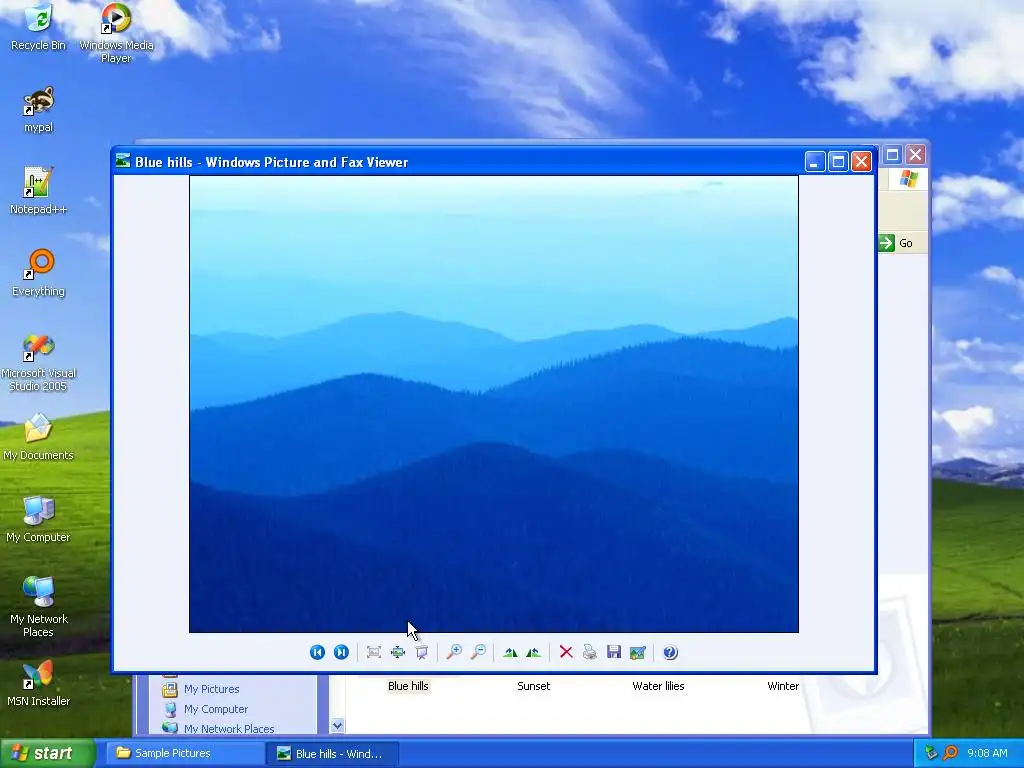Image resolution: width=1024 pixels, height=768 pixels.
Task: Select the Best Fit toolbar icon
Action: click(x=374, y=652)
